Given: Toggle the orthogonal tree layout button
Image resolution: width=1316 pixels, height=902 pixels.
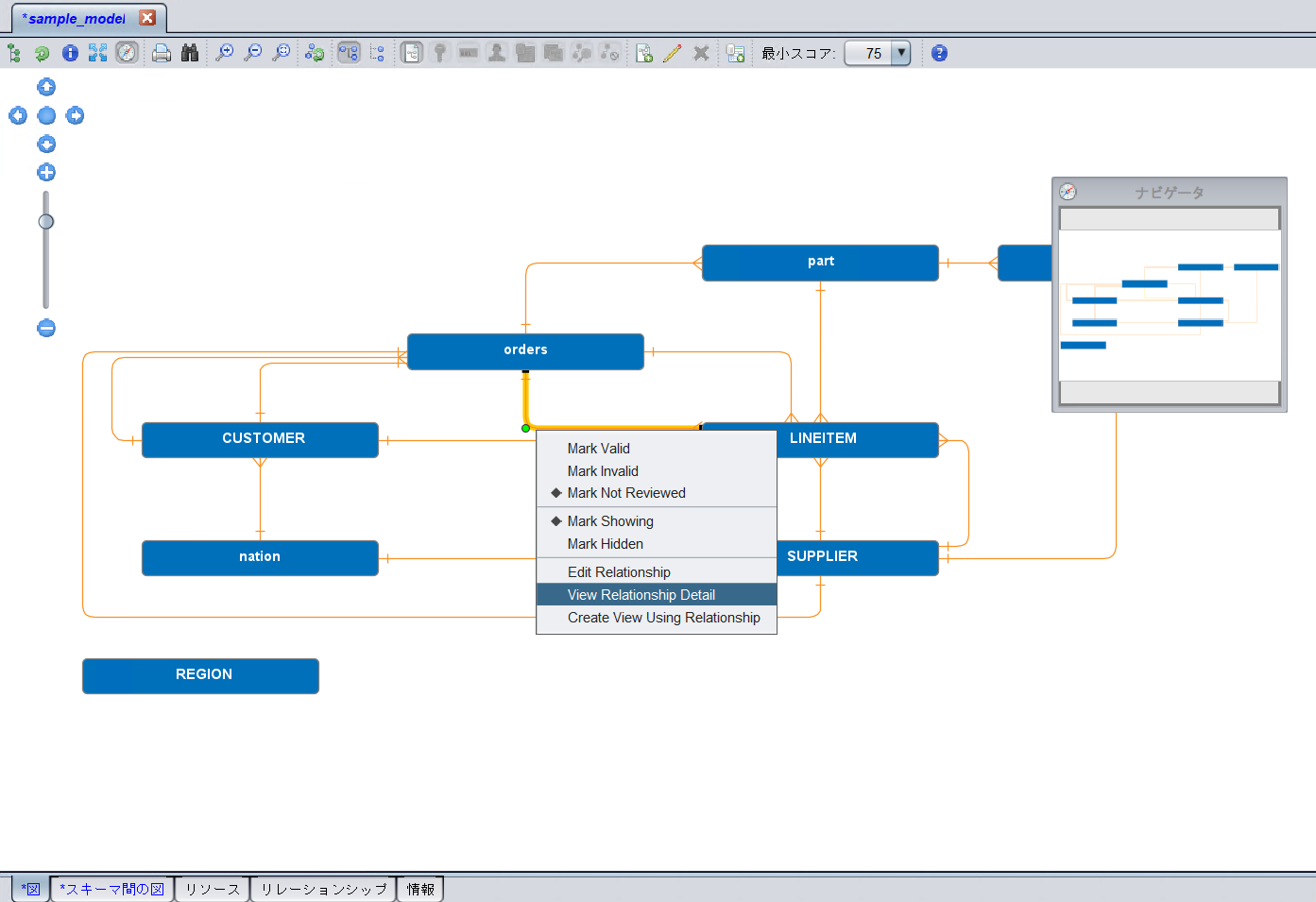Looking at the screenshot, I should point(349,53).
